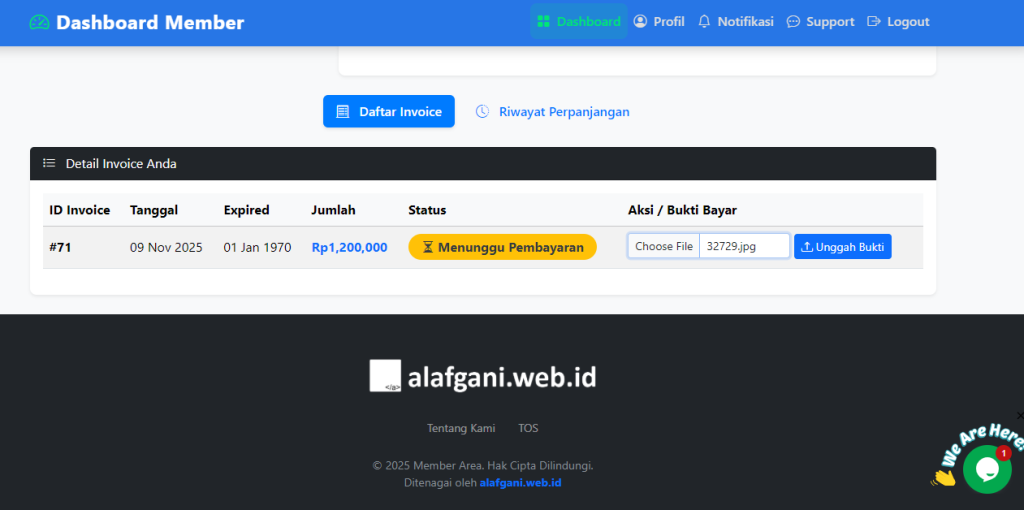Open the Tentang Kami footer link
The width and height of the screenshot is (1024, 510).
coord(461,428)
